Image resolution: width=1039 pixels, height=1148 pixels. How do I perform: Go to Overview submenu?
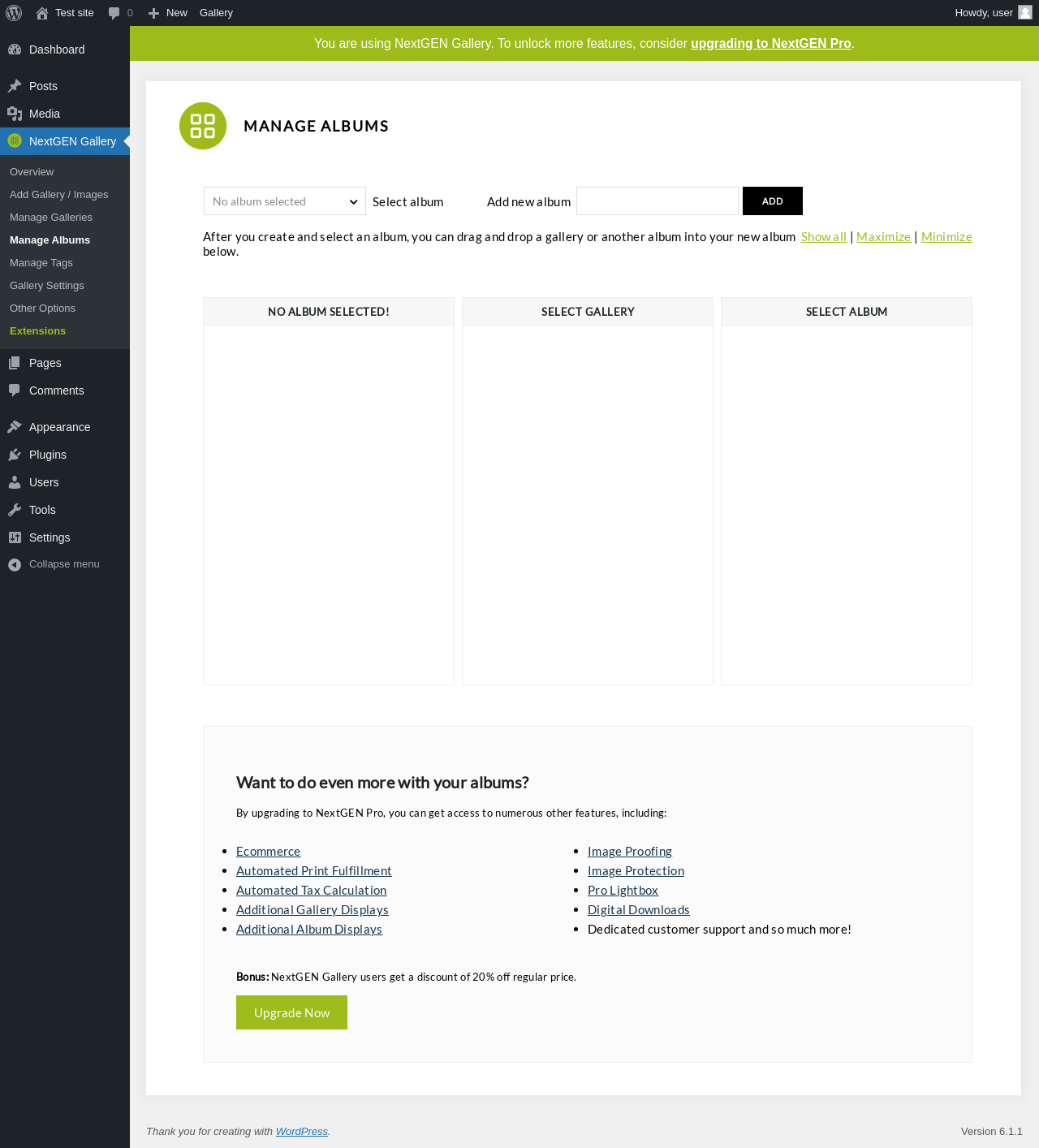point(32,172)
